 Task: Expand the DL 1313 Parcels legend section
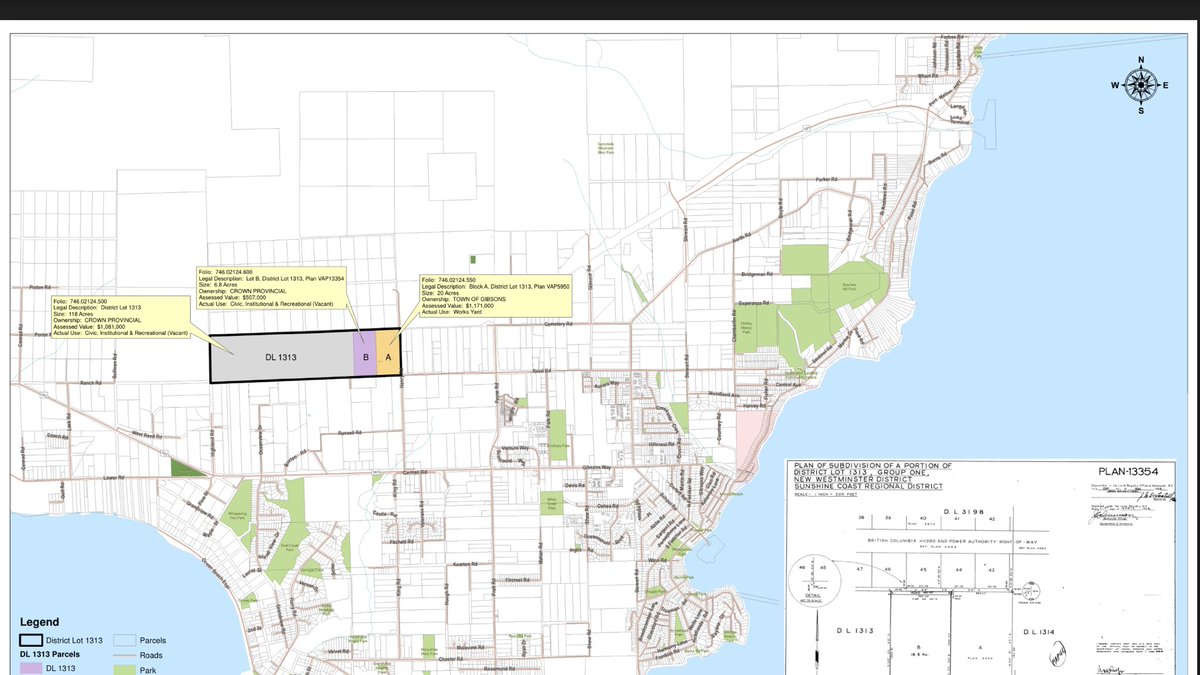click(50, 654)
